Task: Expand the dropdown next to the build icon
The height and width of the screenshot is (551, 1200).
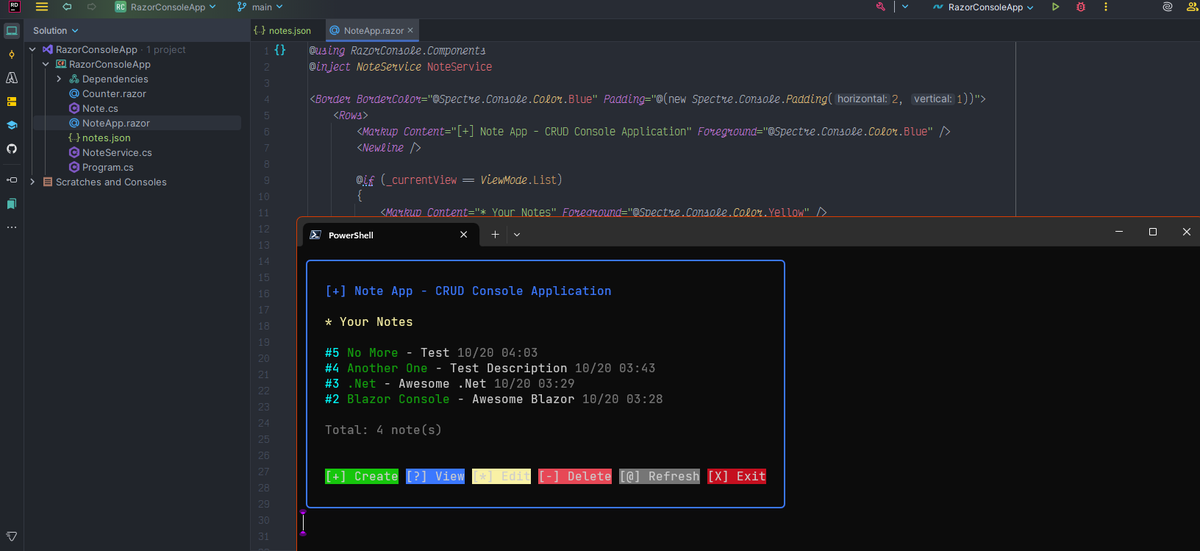Action: click(904, 7)
